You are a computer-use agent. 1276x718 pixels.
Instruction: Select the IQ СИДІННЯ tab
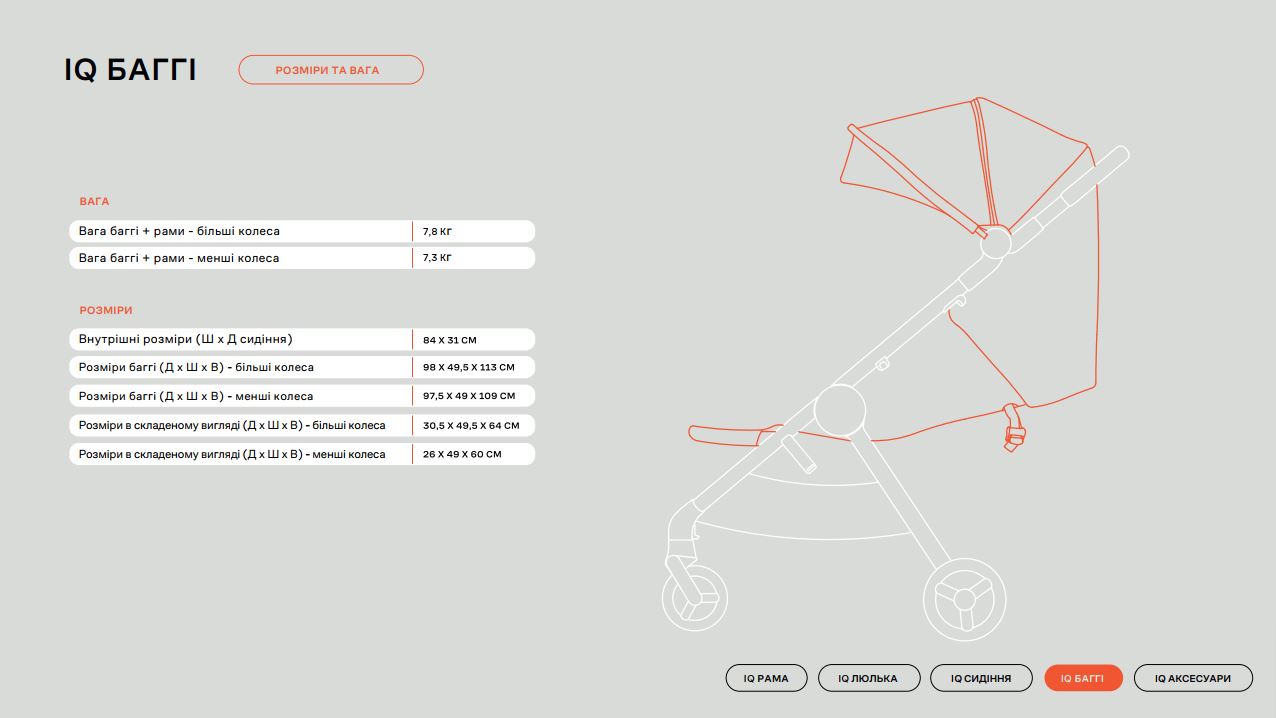click(x=980, y=678)
